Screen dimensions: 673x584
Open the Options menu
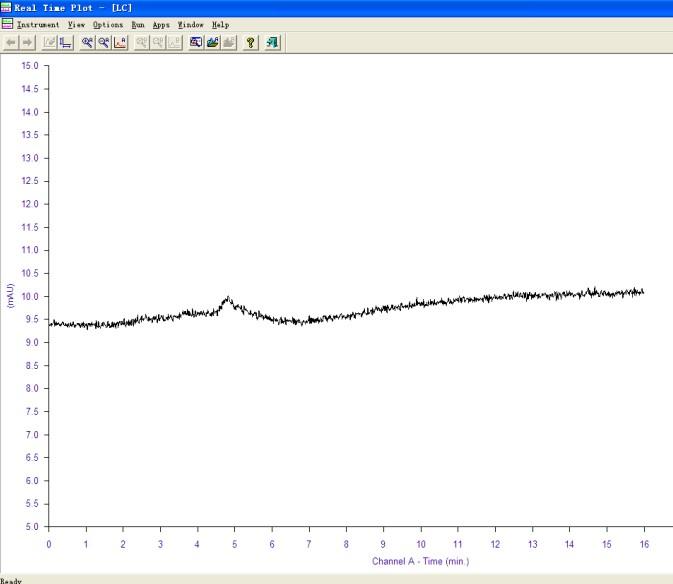pyautogui.click(x=108, y=25)
